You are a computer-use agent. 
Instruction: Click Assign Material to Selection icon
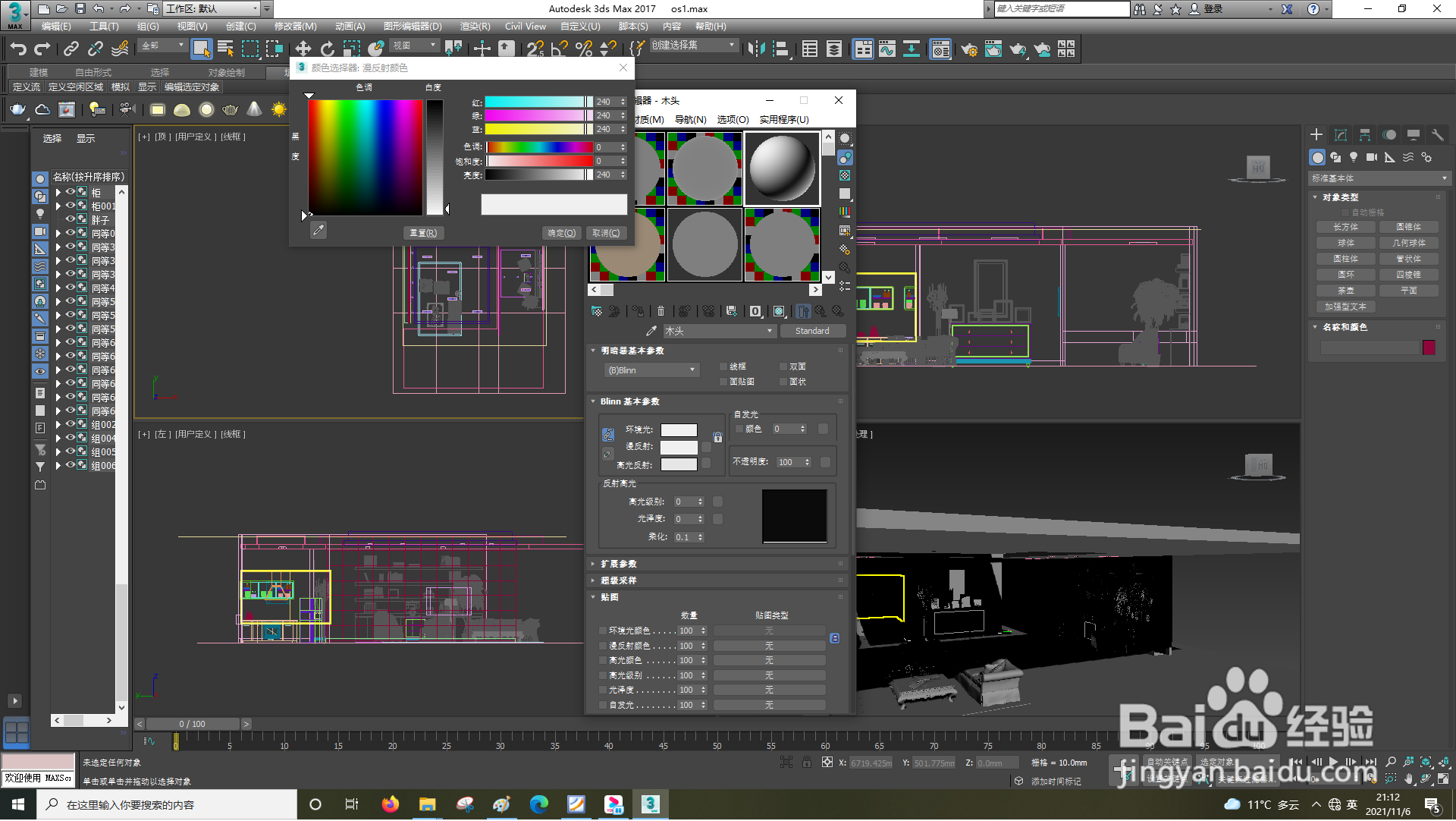[638, 311]
